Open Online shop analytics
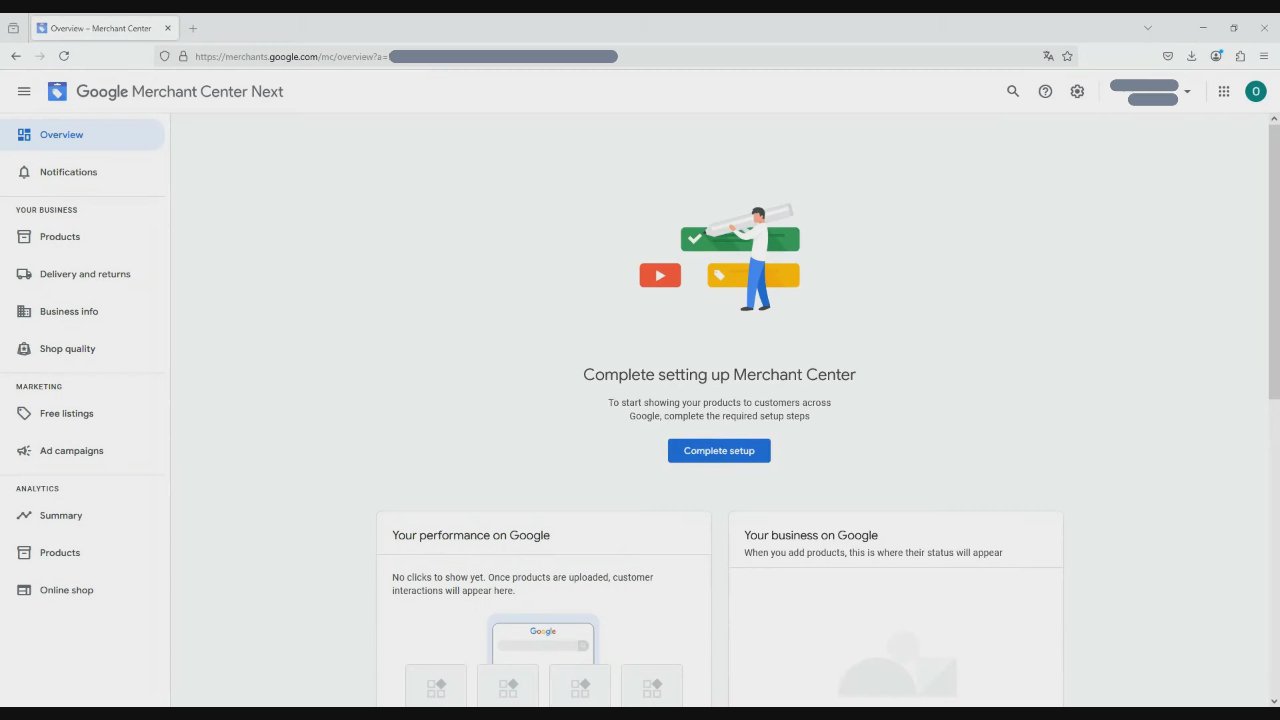The width and height of the screenshot is (1280, 720). click(83, 590)
